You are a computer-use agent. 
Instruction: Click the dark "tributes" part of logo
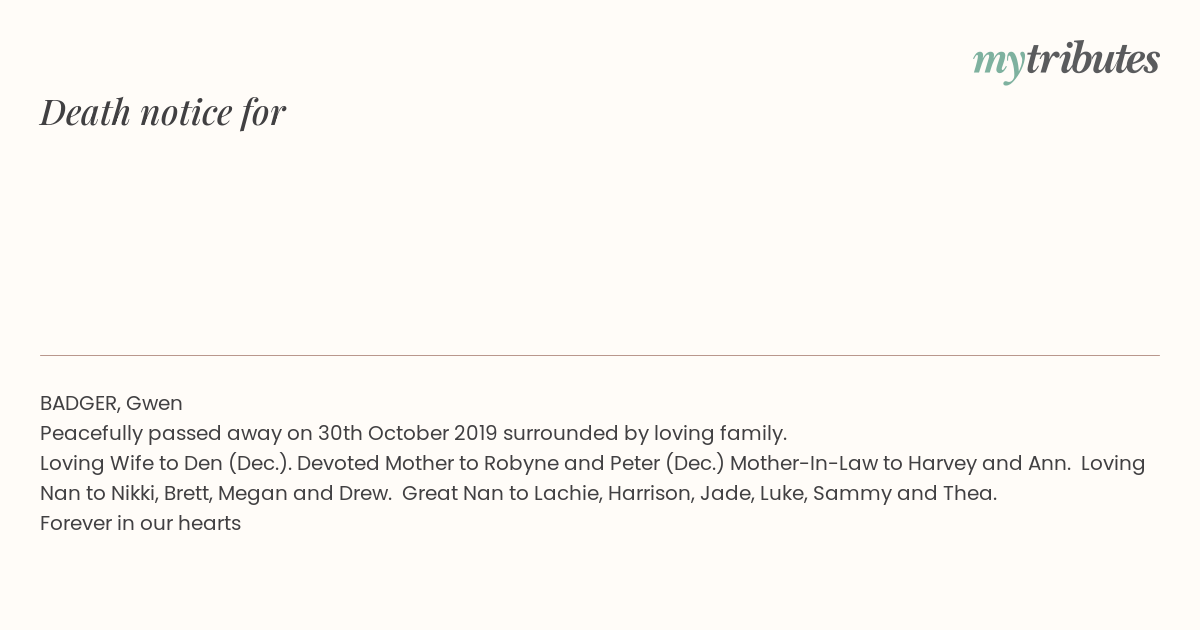[x=1092, y=59]
